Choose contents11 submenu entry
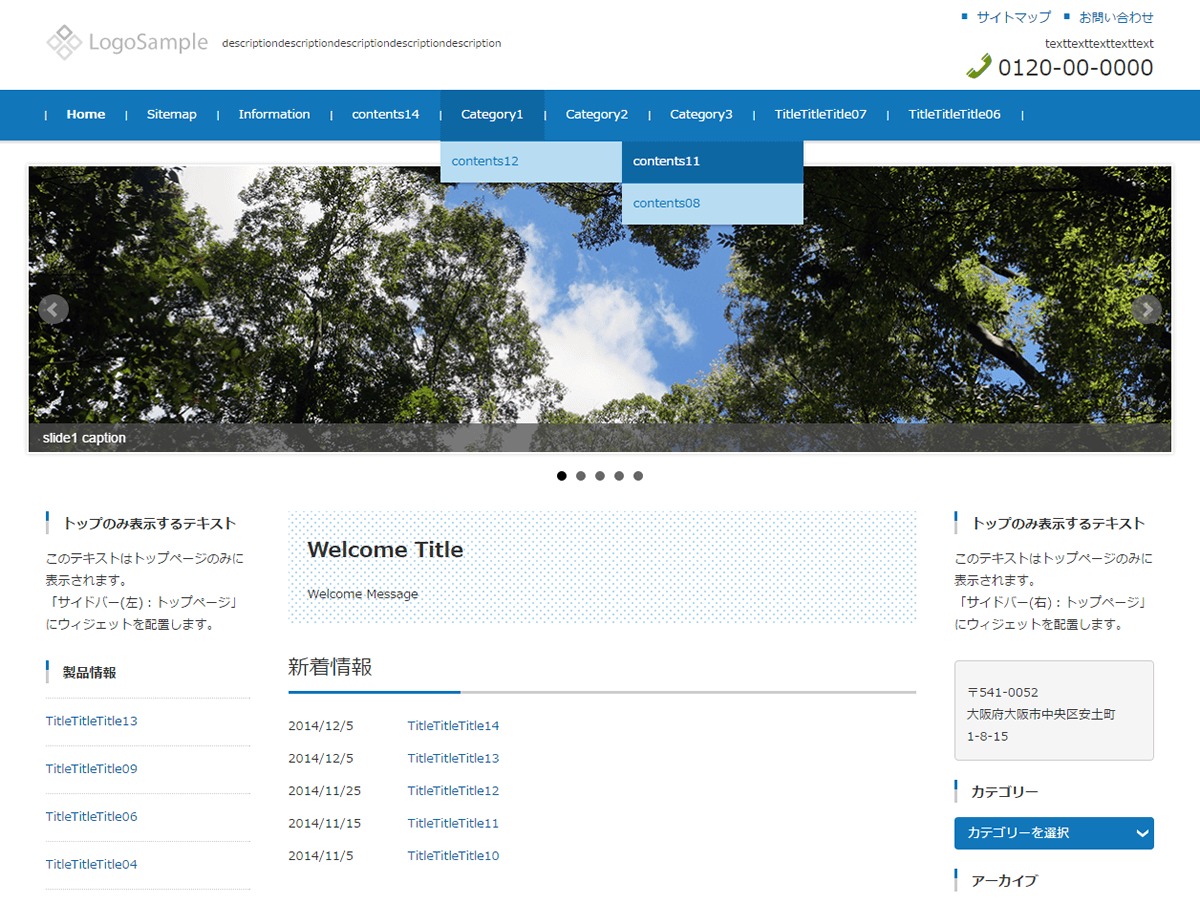 point(712,161)
